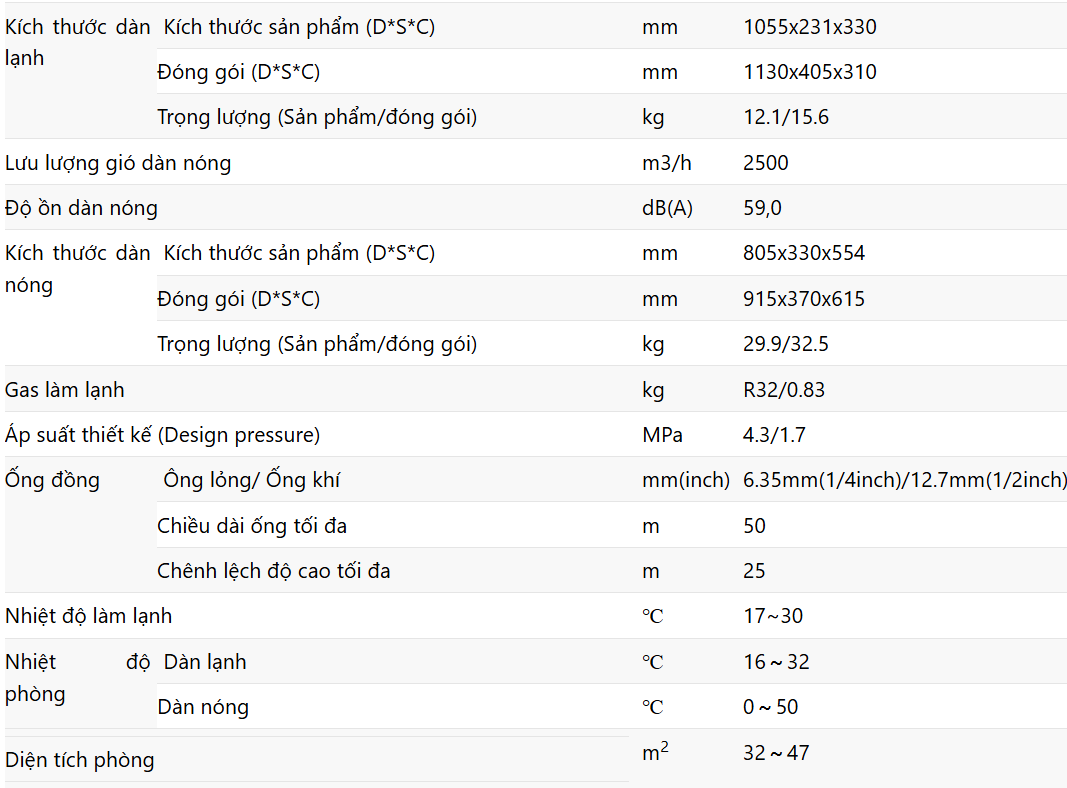Click the 59,0 noise level value
Screen dimensions: 1067x788
click(762, 208)
